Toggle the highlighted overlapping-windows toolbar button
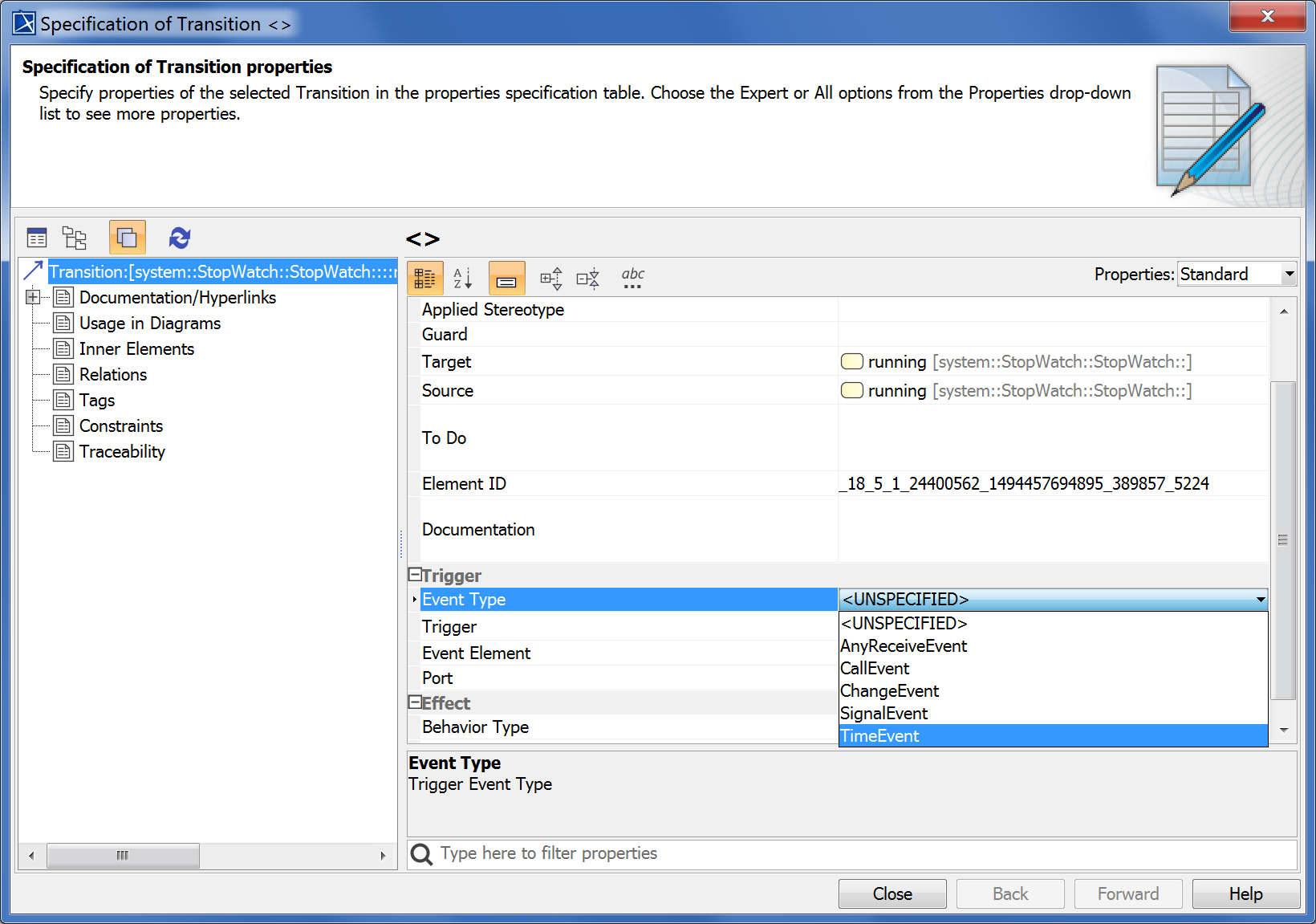The width and height of the screenshot is (1316, 924). [x=127, y=238]
